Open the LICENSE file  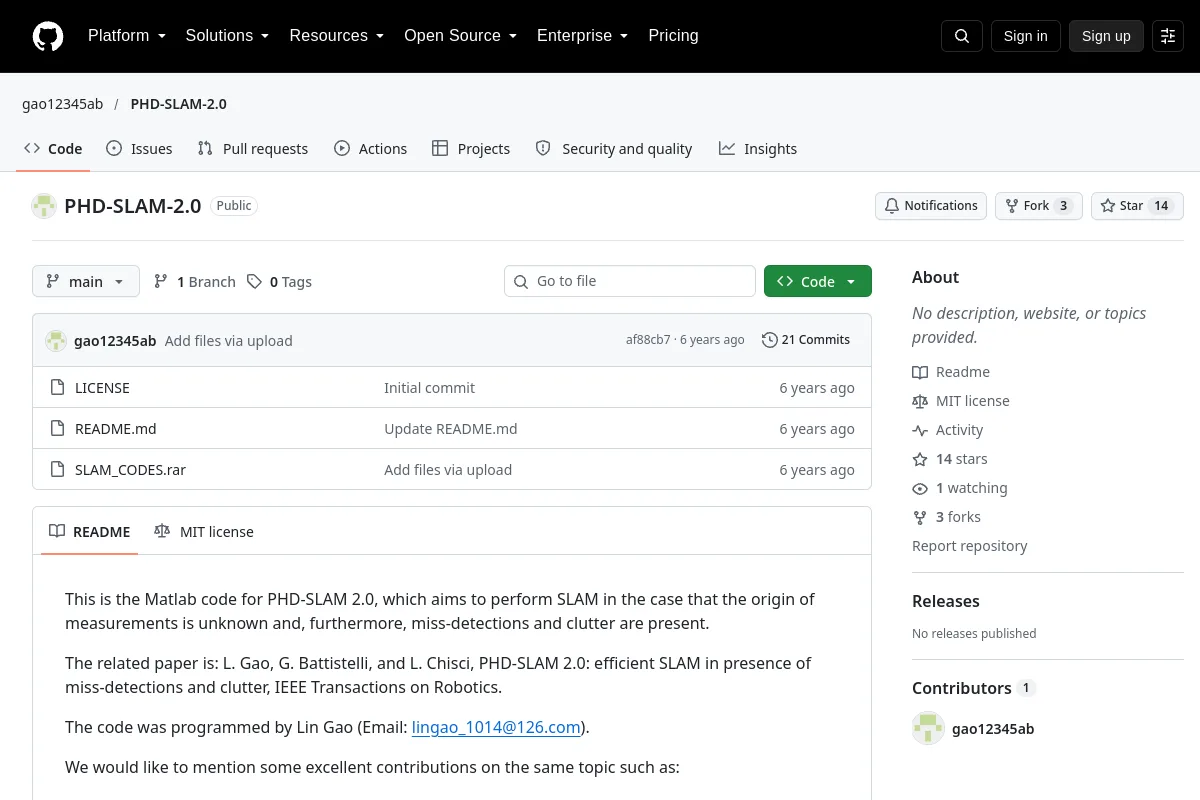pos(102,388)
